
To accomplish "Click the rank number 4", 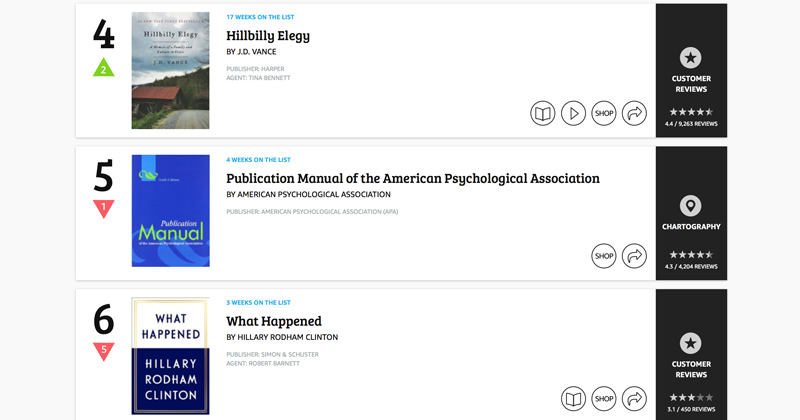I will pos(104,35).
